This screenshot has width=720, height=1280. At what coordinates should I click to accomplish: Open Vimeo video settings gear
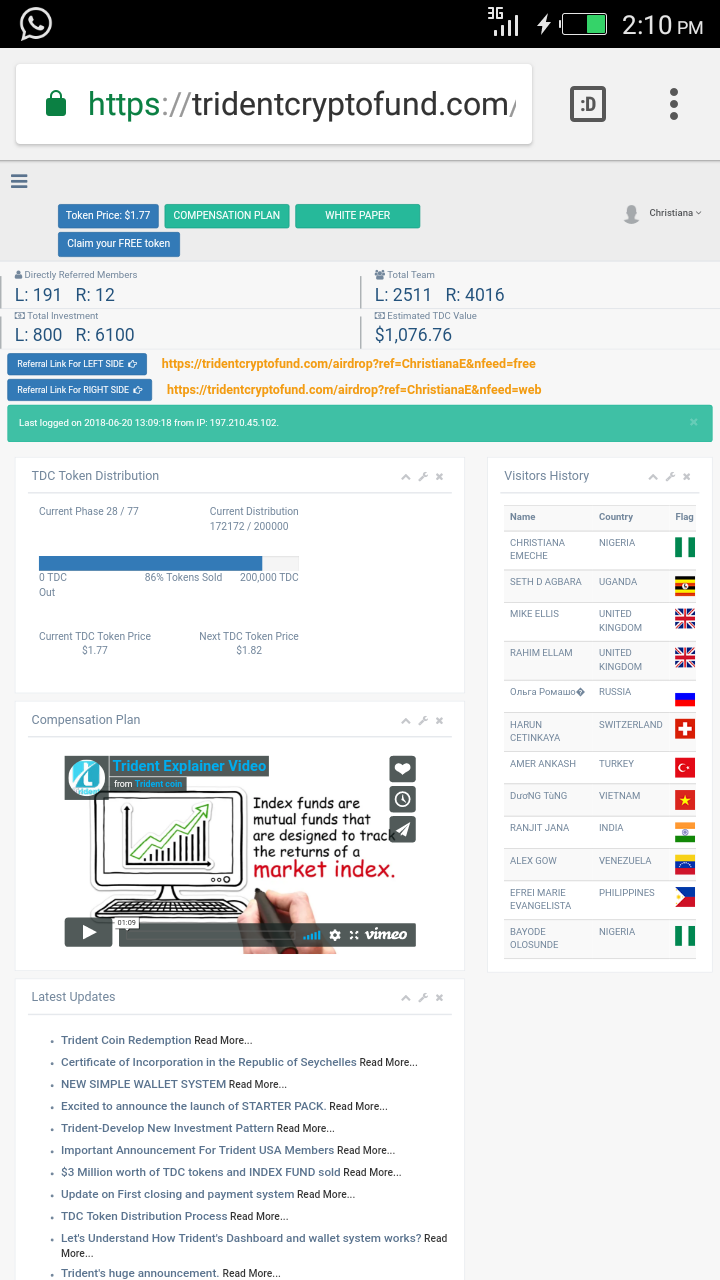point(335,934)
